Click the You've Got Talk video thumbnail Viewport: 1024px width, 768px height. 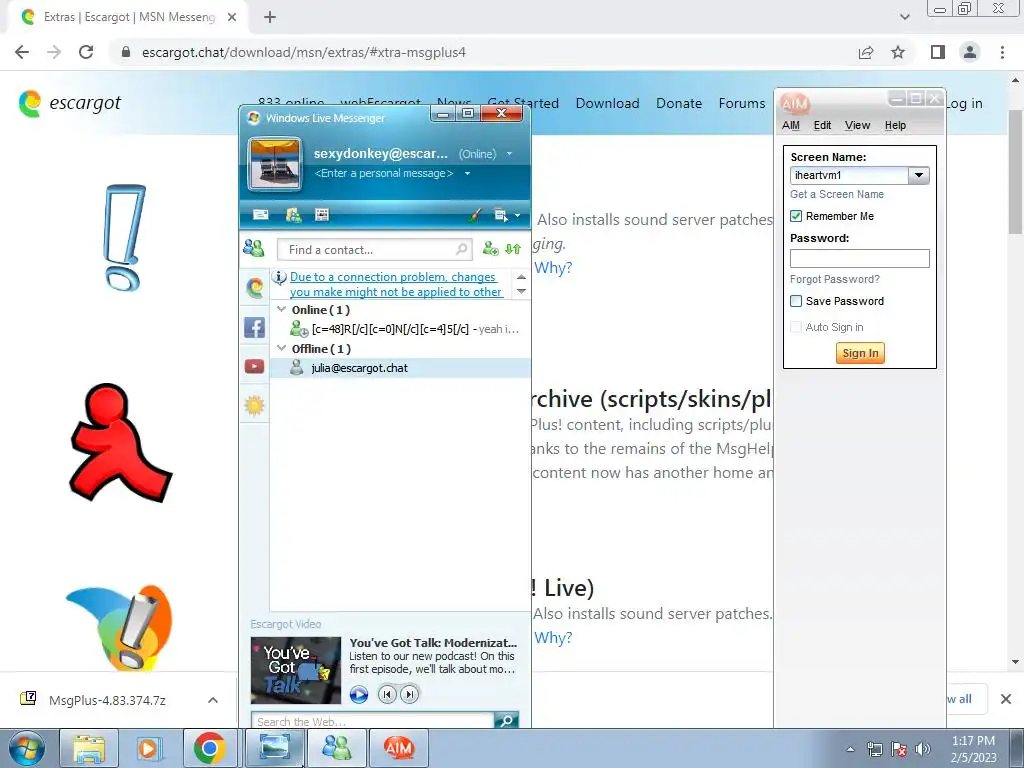click(296, 670)
